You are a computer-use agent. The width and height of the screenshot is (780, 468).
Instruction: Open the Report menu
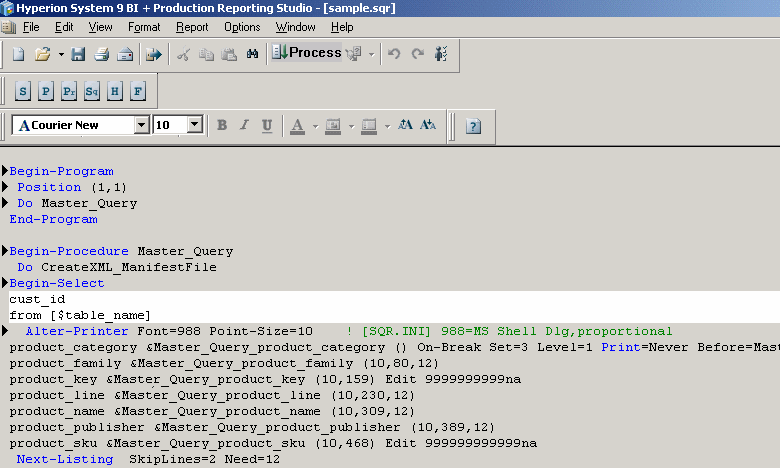pyautogui.click(x=192, y=27)
